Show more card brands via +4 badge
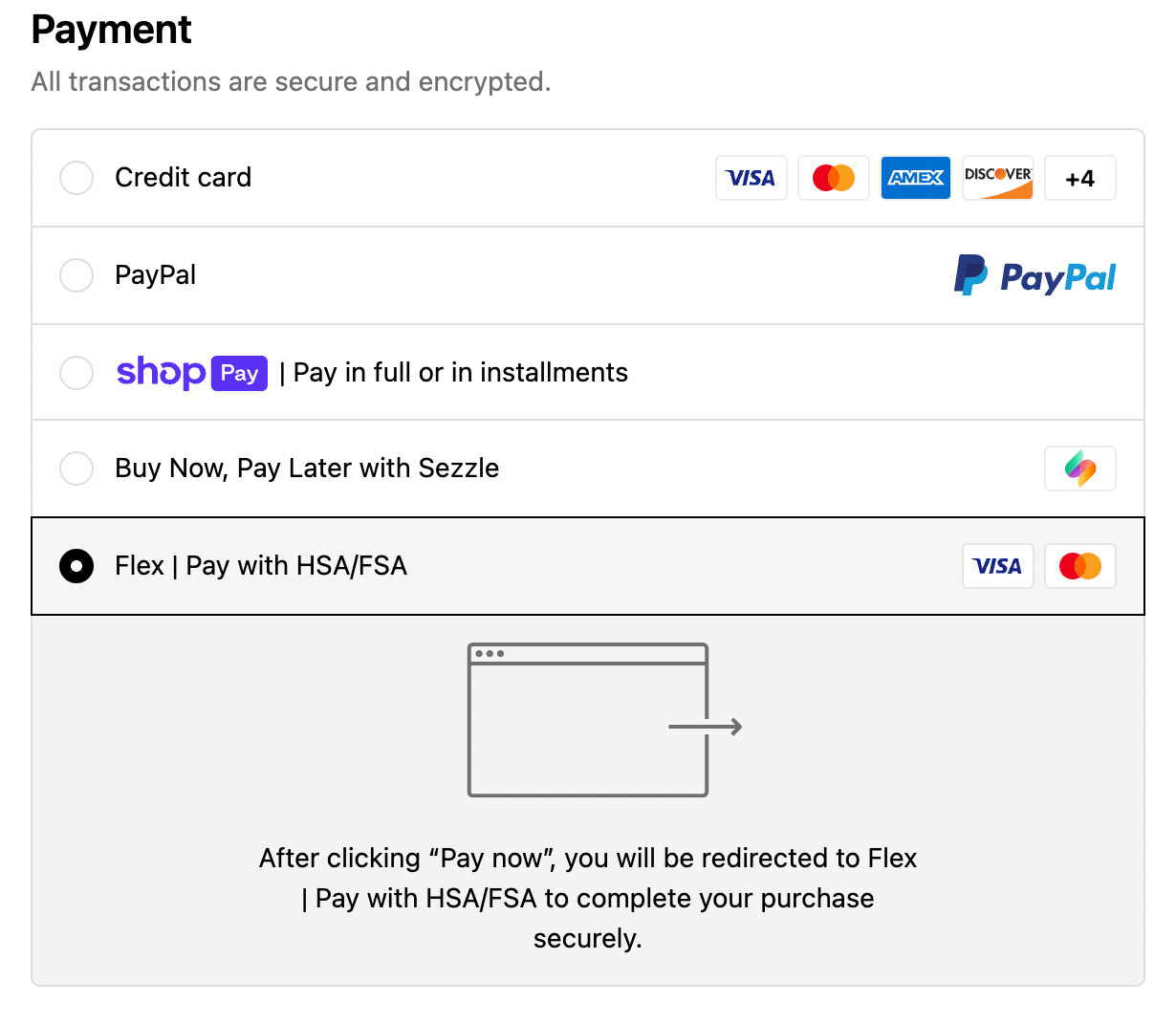This screenshot has height=1025, width=1176. click(1079, 178)
